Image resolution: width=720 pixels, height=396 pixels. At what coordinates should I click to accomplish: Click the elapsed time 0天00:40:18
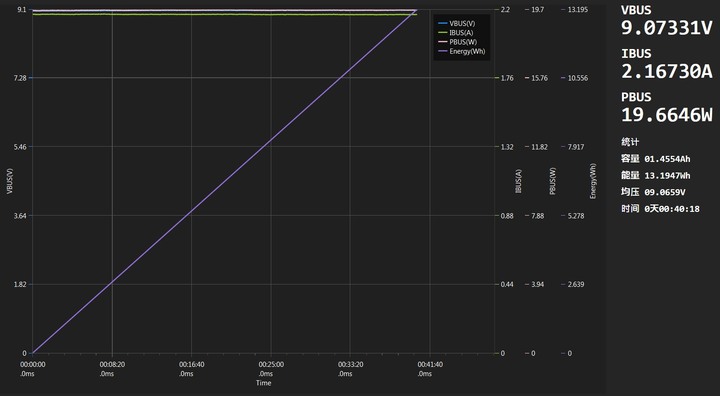tap(672, 209)
